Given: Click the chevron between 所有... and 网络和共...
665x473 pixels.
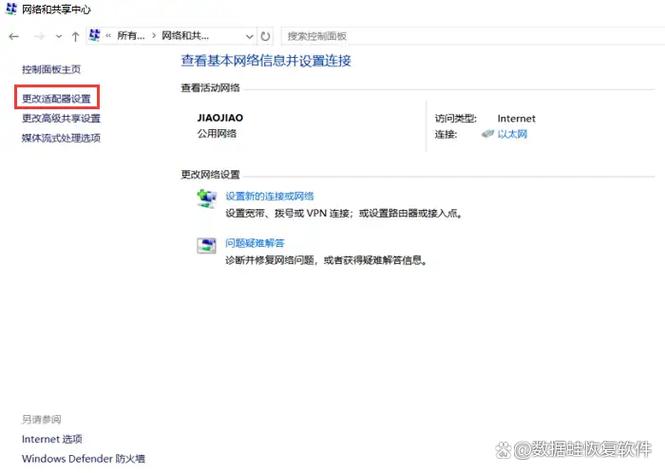Looking at the screenshot, I should (154, 36).
